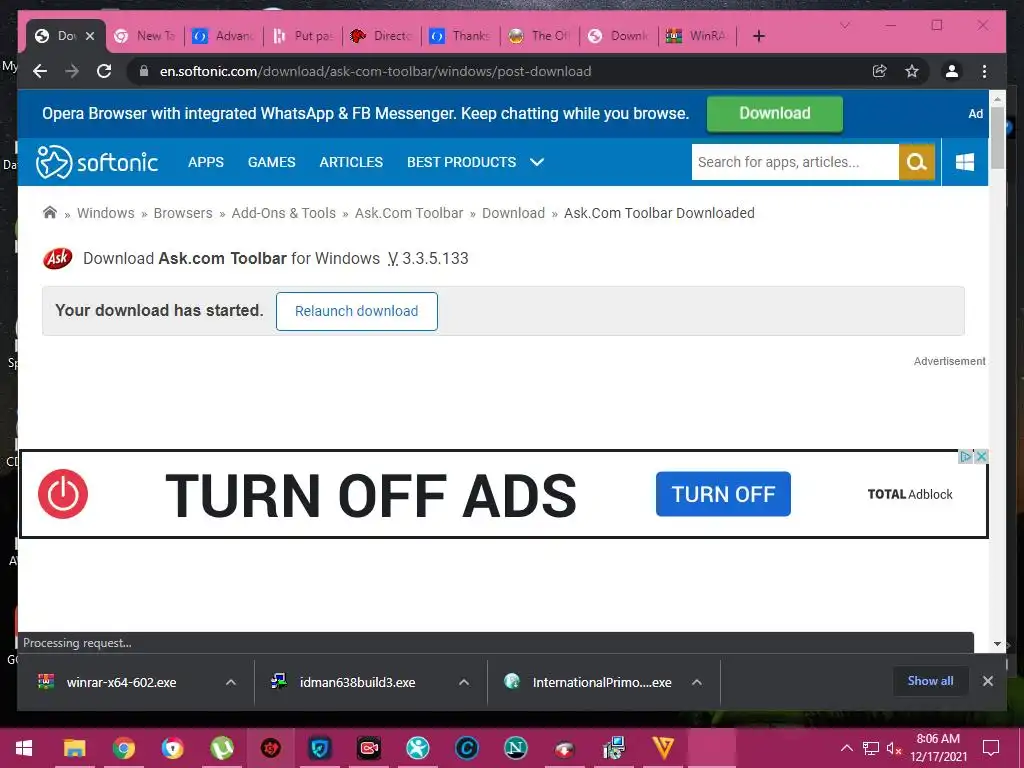The width and height of the screenshot is (1024, 768).
Task: Click the Relaunch download button
Action: 357,311
